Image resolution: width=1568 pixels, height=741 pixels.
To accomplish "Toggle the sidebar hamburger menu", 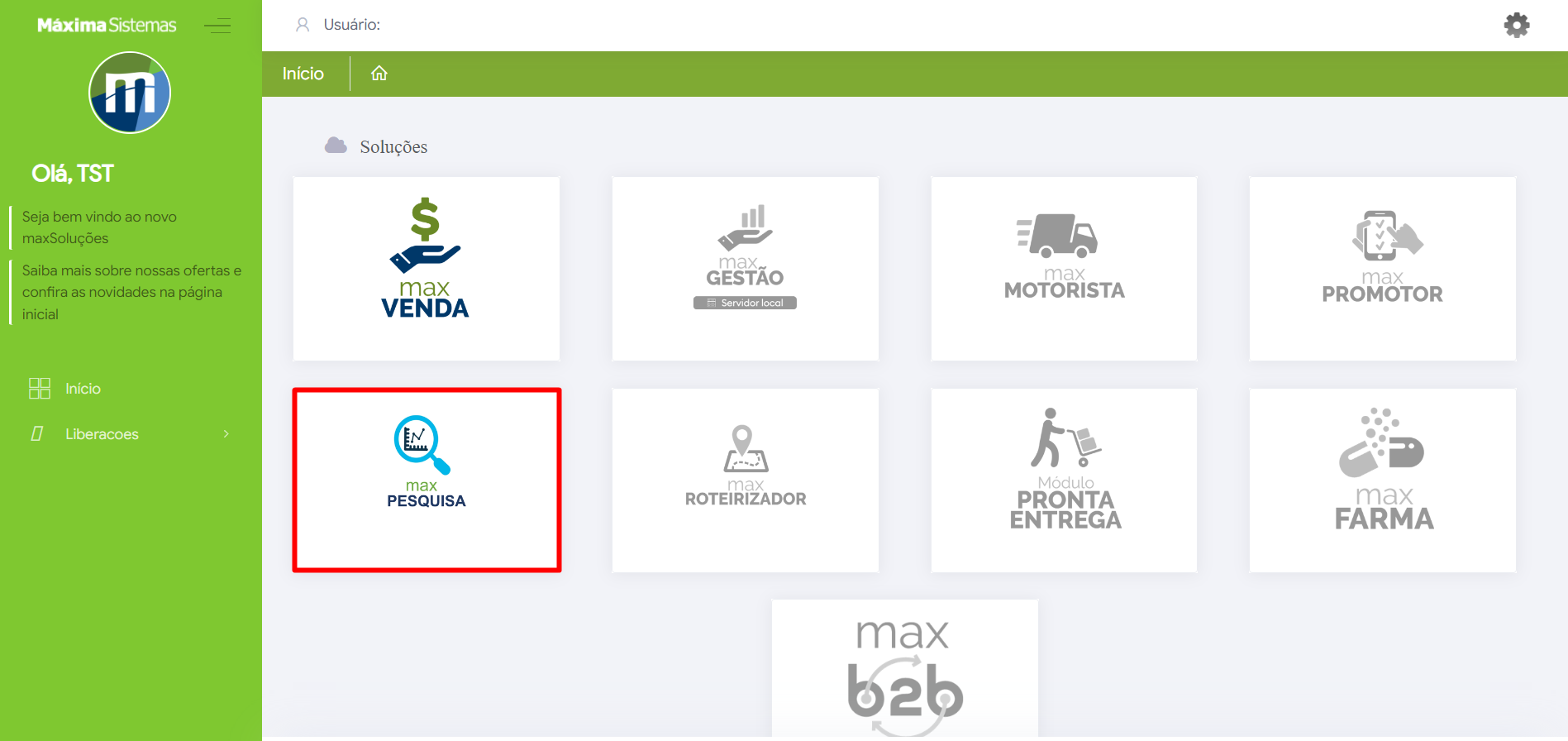I will click(x=217, y=26).
